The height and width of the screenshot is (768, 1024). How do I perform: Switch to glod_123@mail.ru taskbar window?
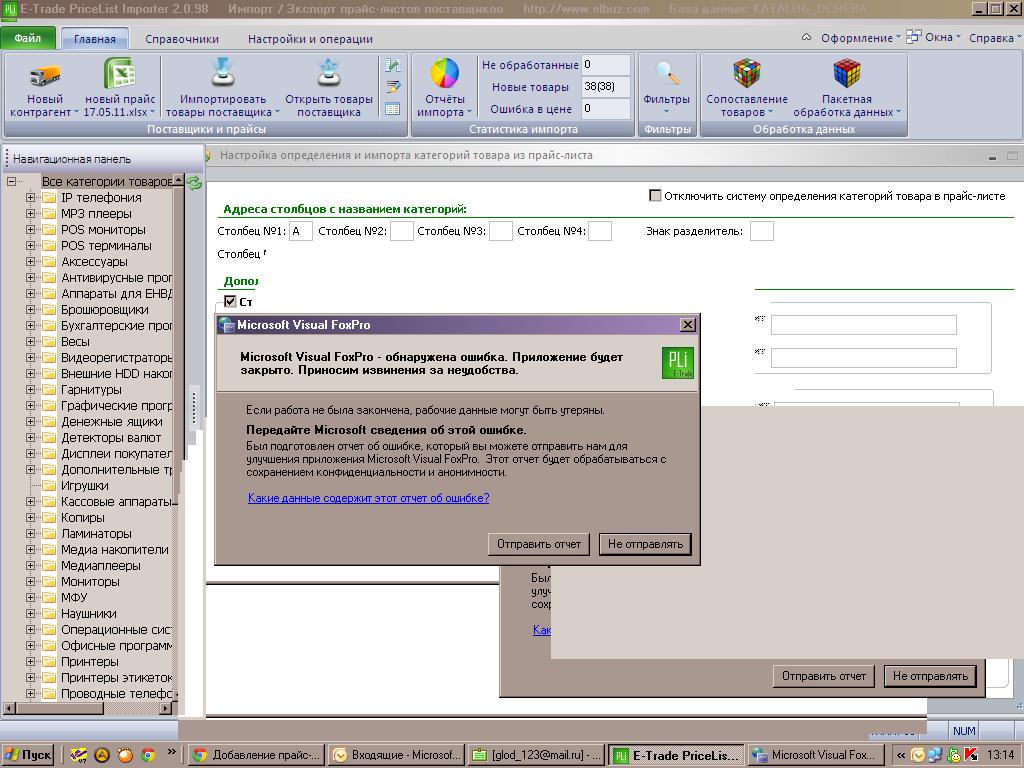click(x=537, y=755)
